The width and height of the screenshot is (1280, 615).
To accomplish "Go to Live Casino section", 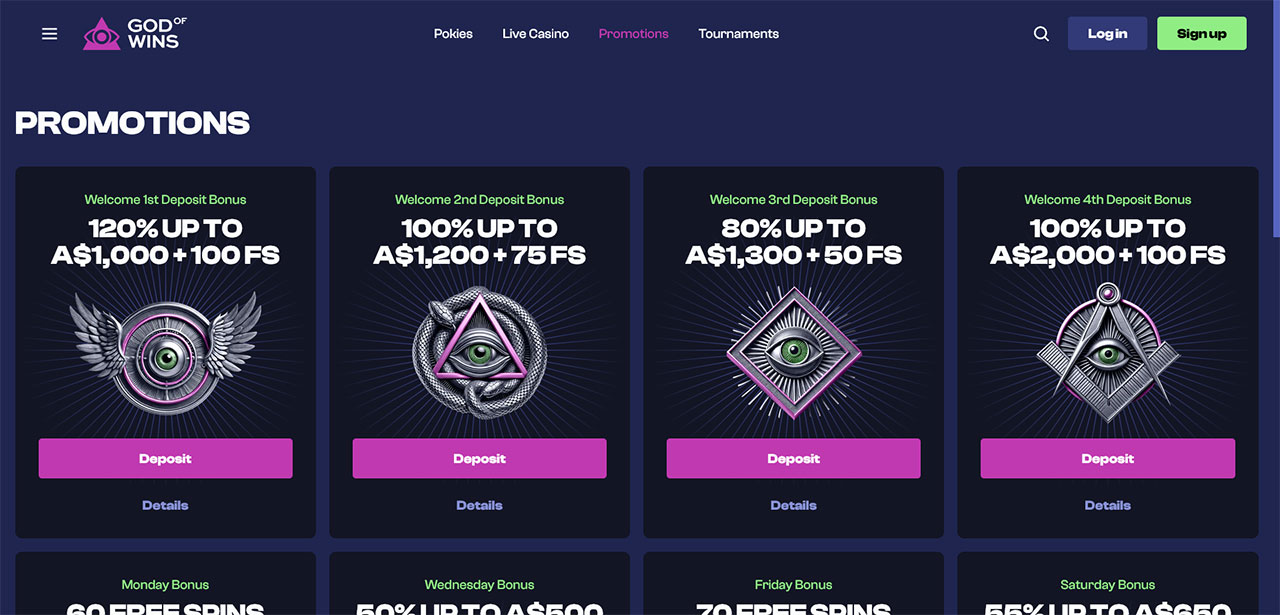I will (x=535, y=33).
